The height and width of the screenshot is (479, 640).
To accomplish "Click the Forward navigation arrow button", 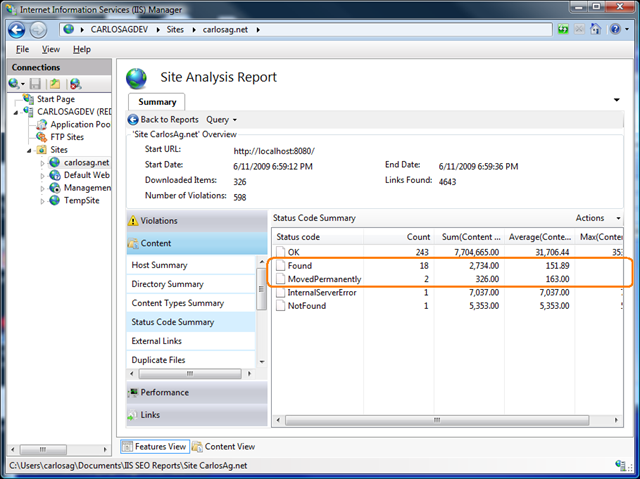I will 38,30.
